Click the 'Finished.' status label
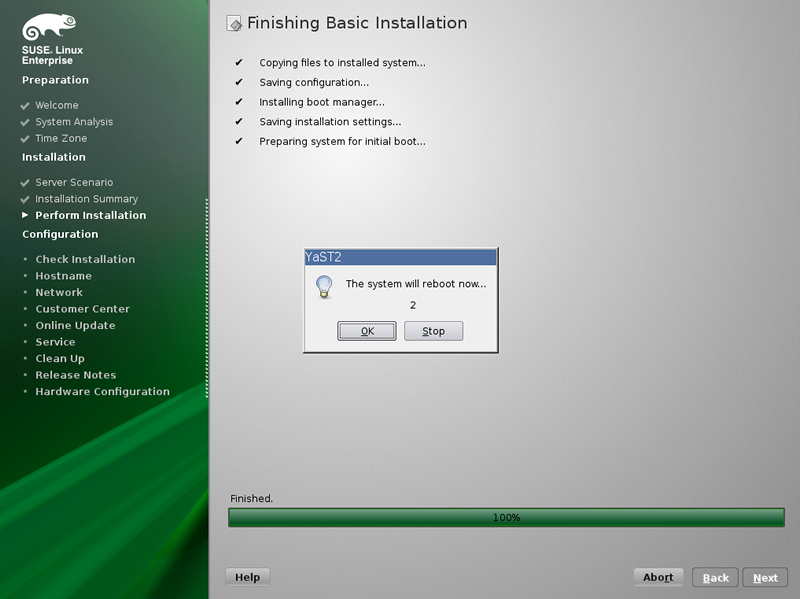 pos(252,498)
